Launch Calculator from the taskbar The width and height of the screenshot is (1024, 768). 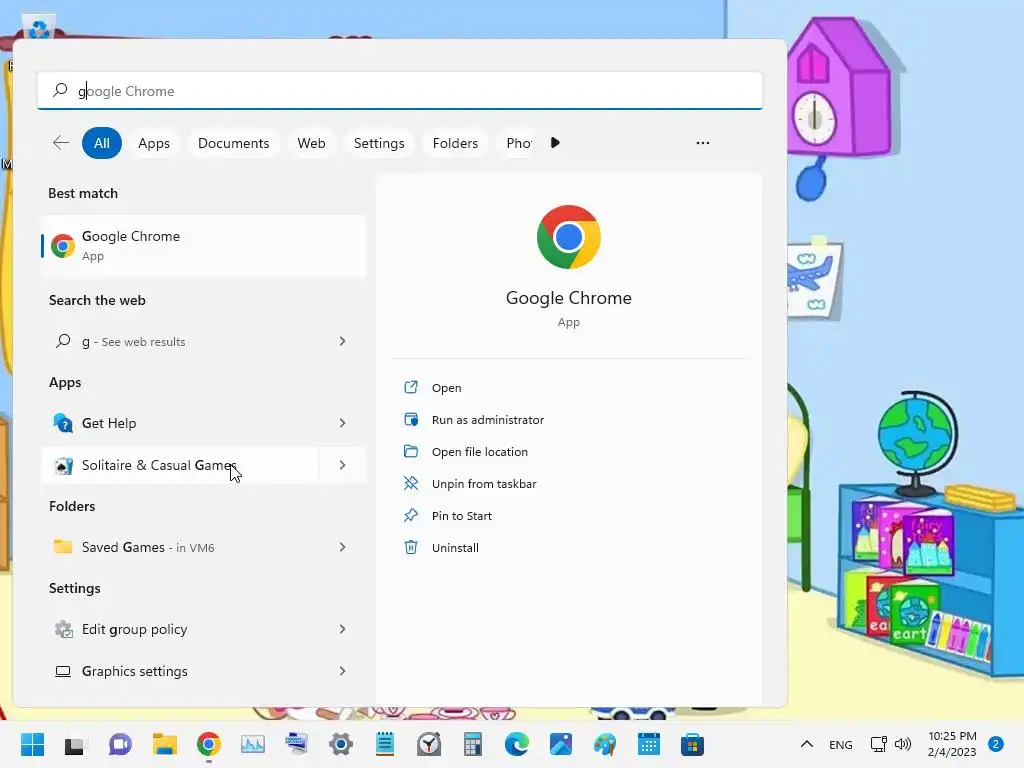coord(473,744)
